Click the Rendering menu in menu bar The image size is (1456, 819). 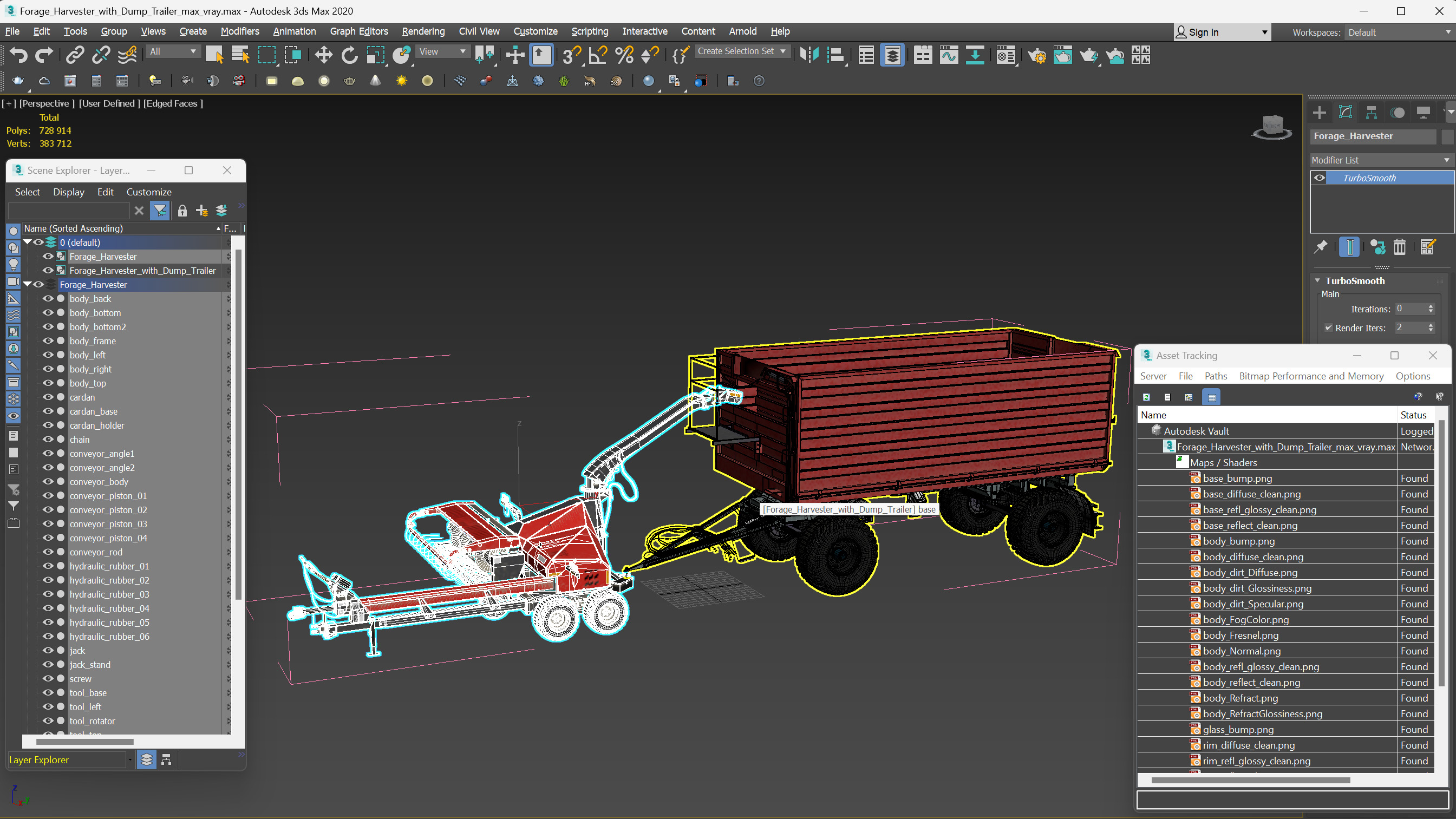click(423, 31)
